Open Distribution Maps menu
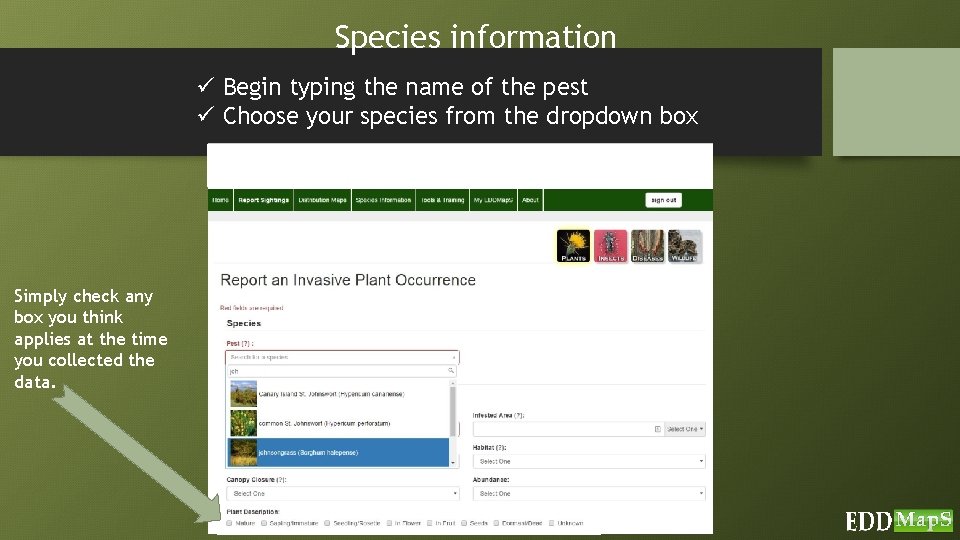 coord(323,200)
